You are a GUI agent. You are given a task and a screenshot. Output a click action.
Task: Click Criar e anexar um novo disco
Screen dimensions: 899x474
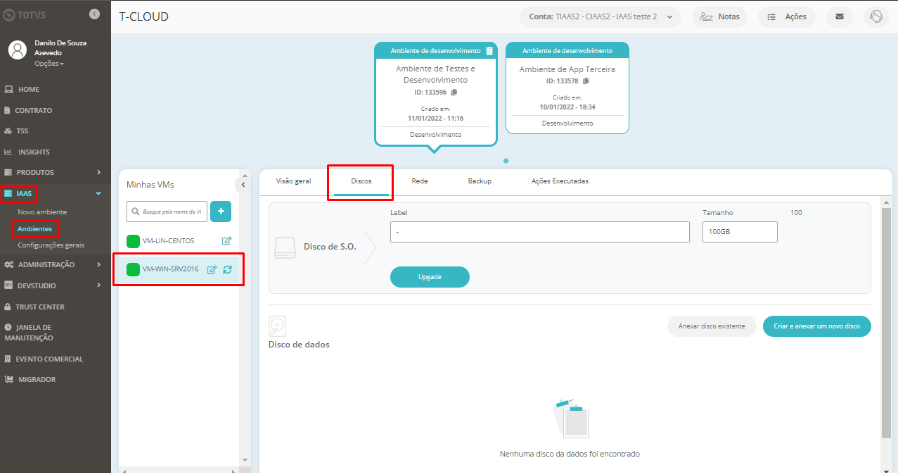pos(816,326)
